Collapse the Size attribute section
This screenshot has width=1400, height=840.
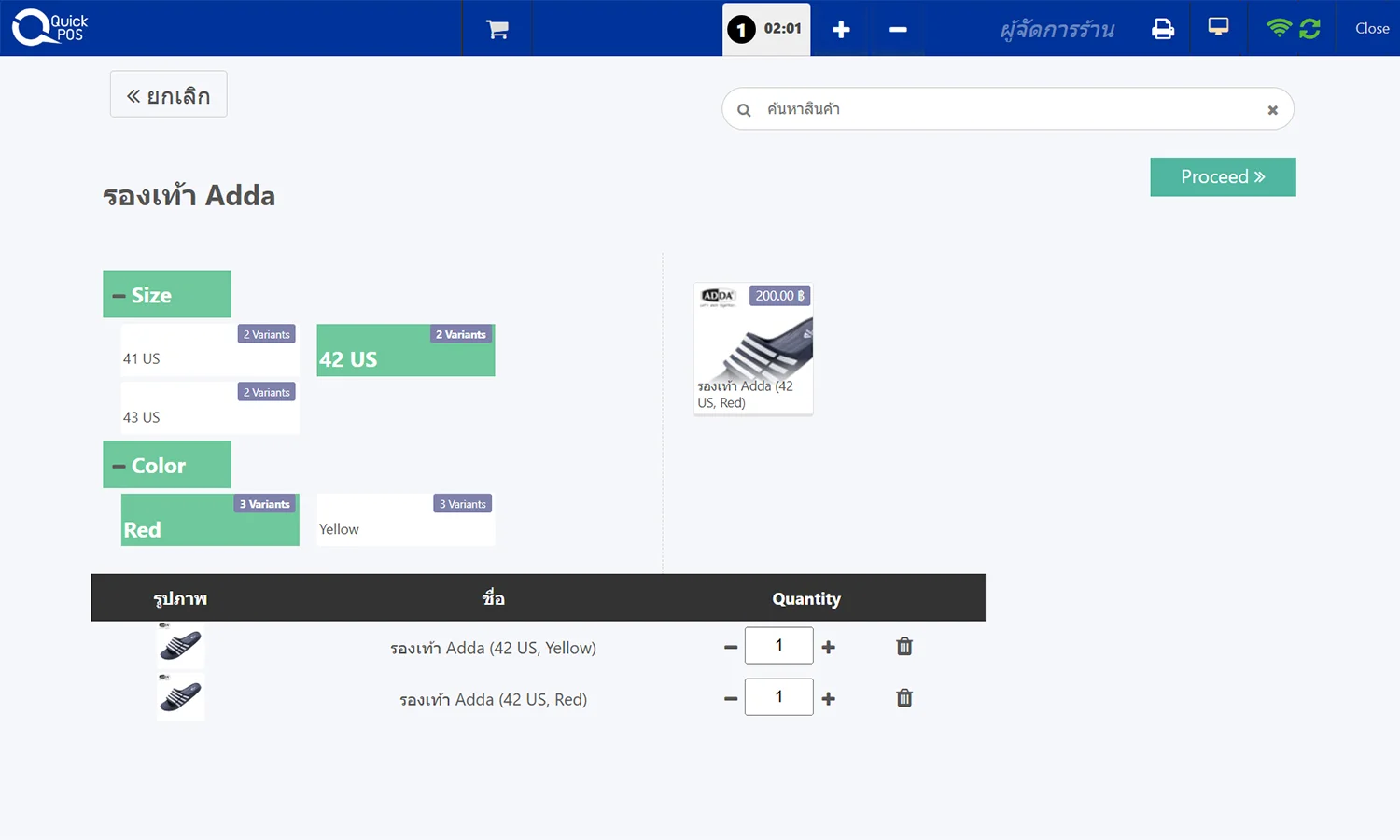click(167, 295)
